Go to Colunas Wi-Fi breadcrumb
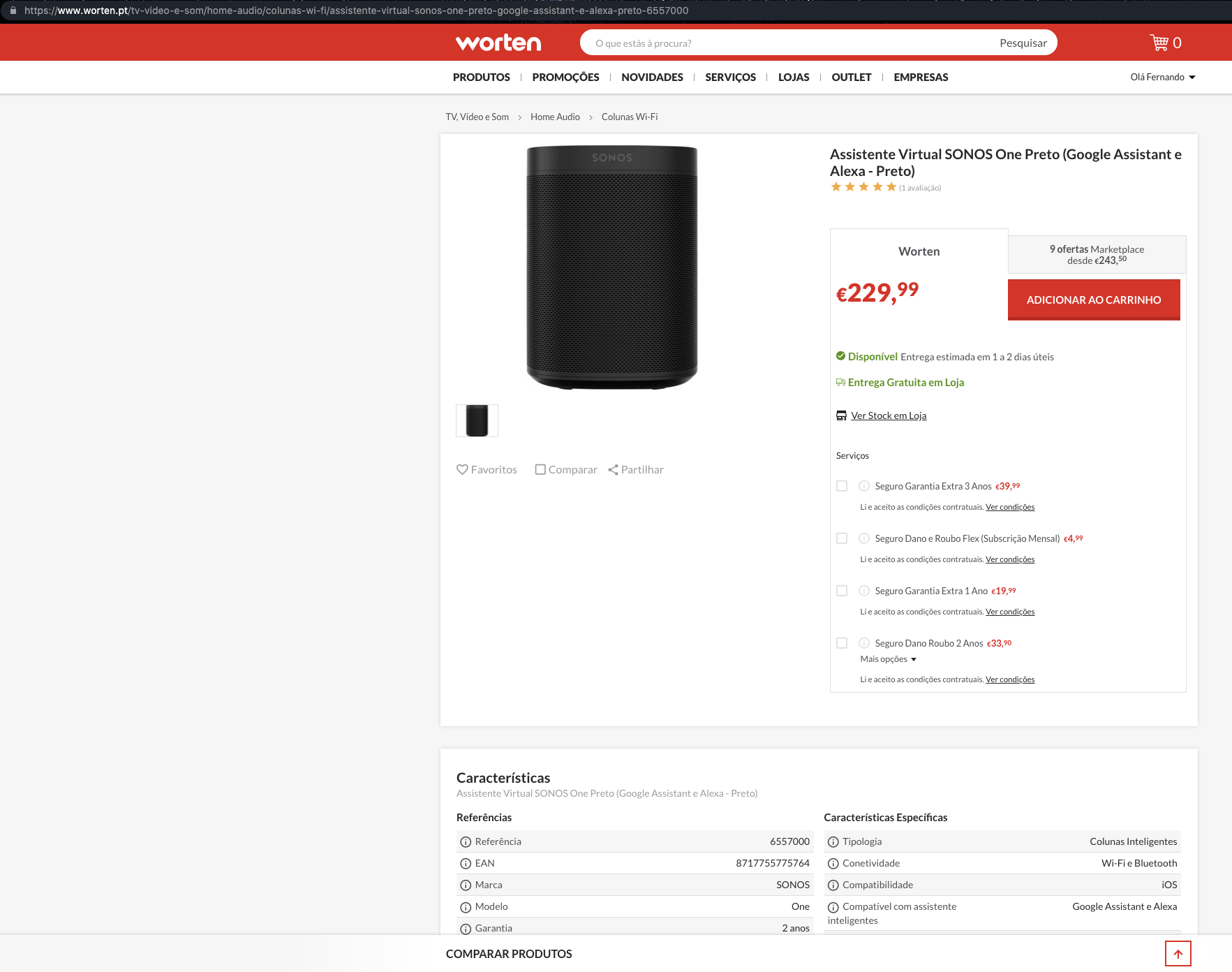The image size is (1232, 972). point(630,117)
